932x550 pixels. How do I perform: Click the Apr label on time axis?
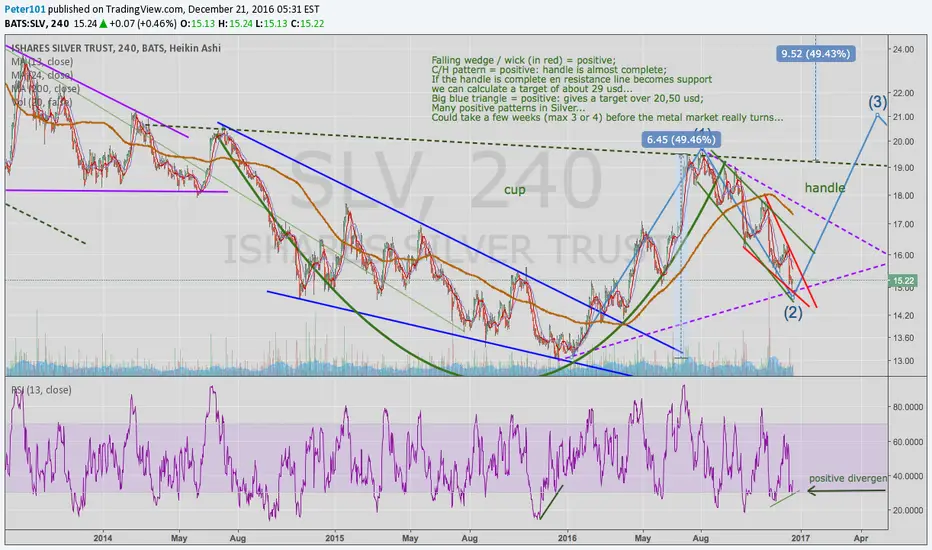click(x=861, y=538)
